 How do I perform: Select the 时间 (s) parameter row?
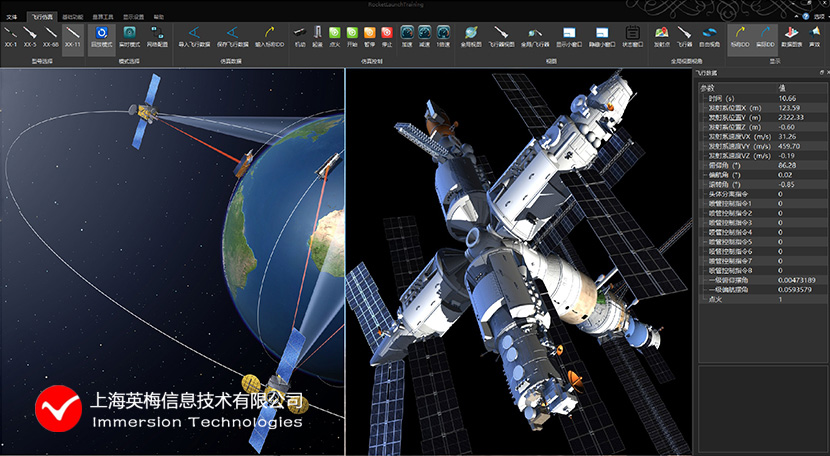tap(762, 98)
